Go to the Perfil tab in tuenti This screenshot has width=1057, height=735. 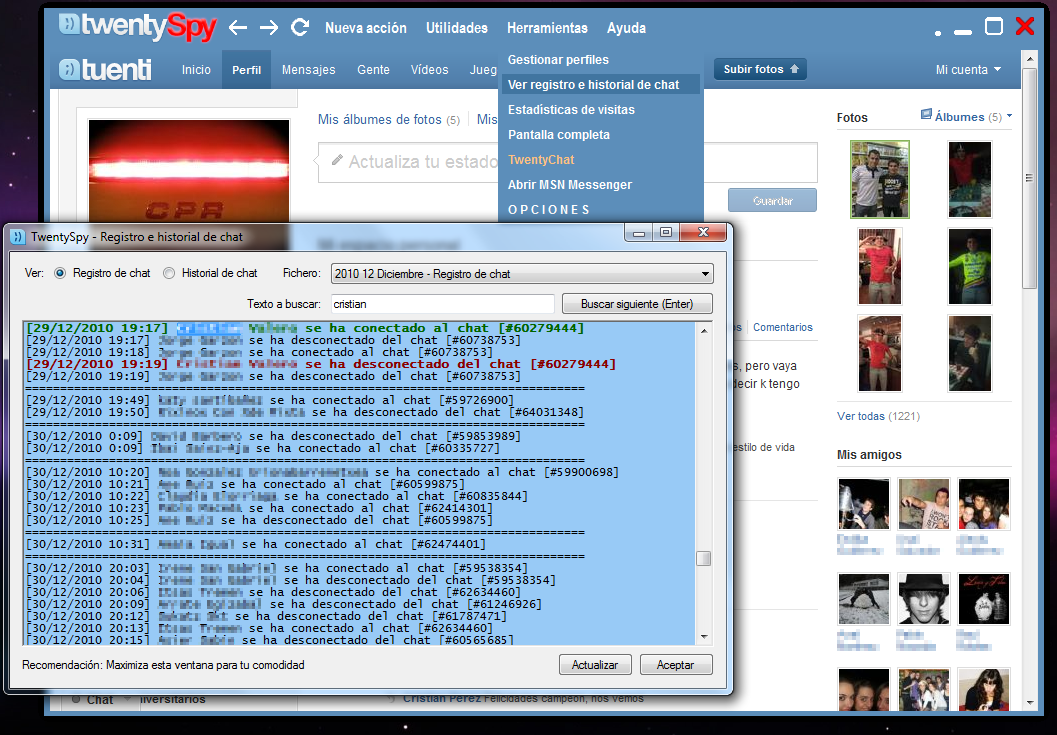coord(247,69)
